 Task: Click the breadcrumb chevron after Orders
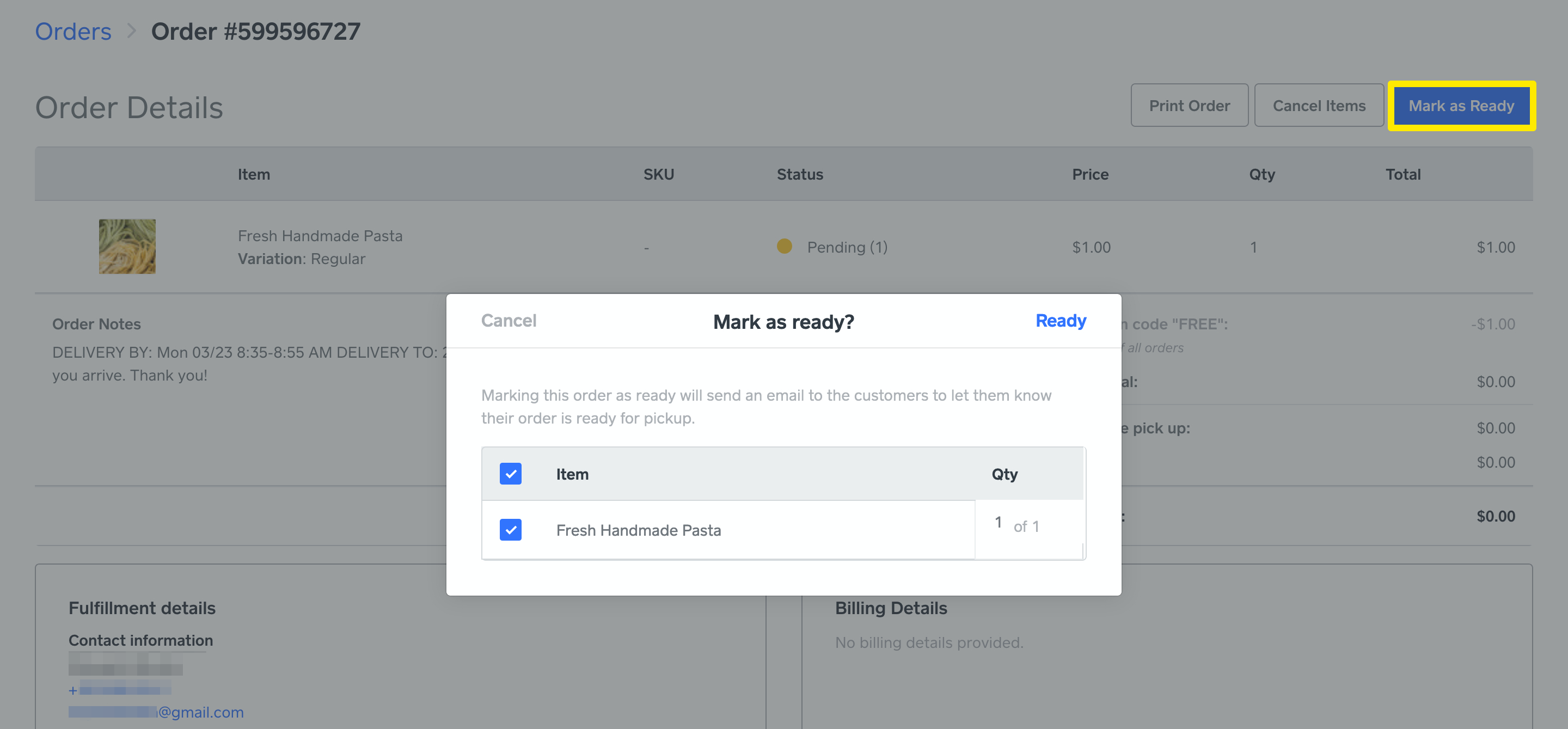[131, 30]
